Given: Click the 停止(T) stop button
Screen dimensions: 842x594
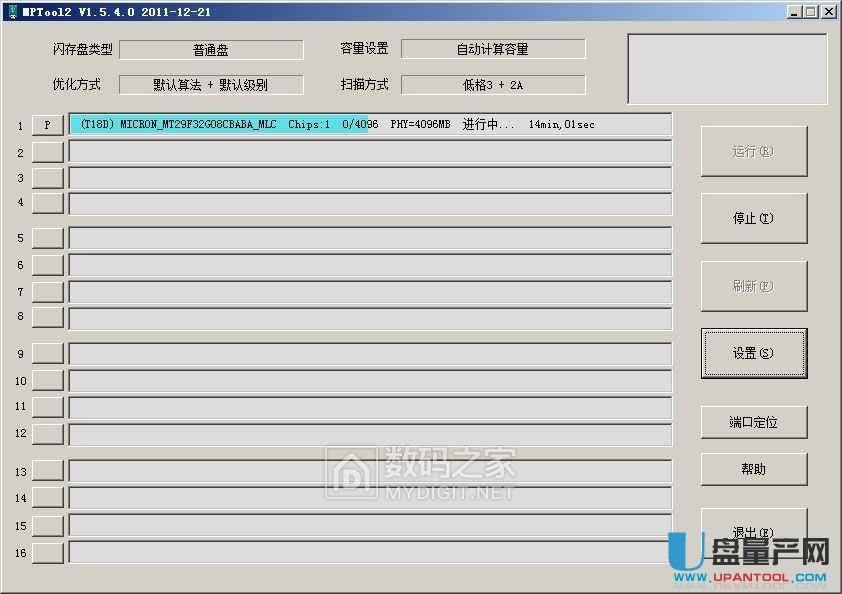Looking at the screenshot, I should tap(754, 218).
